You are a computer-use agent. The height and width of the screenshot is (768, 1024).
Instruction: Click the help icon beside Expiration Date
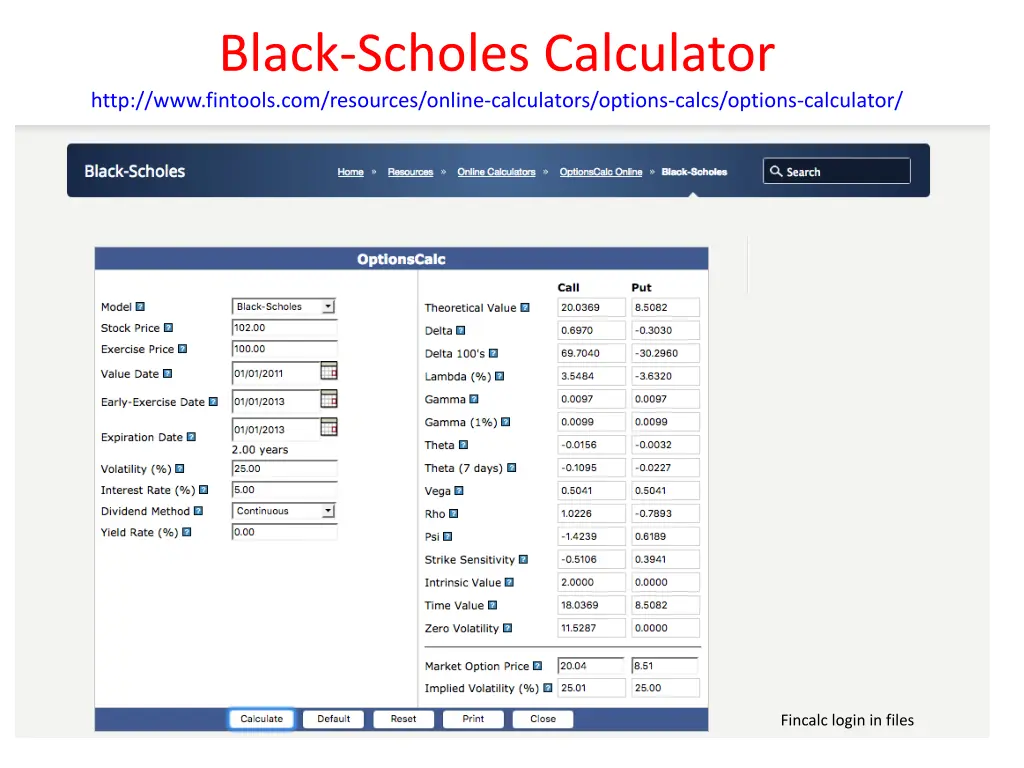[x=191, y=437]
